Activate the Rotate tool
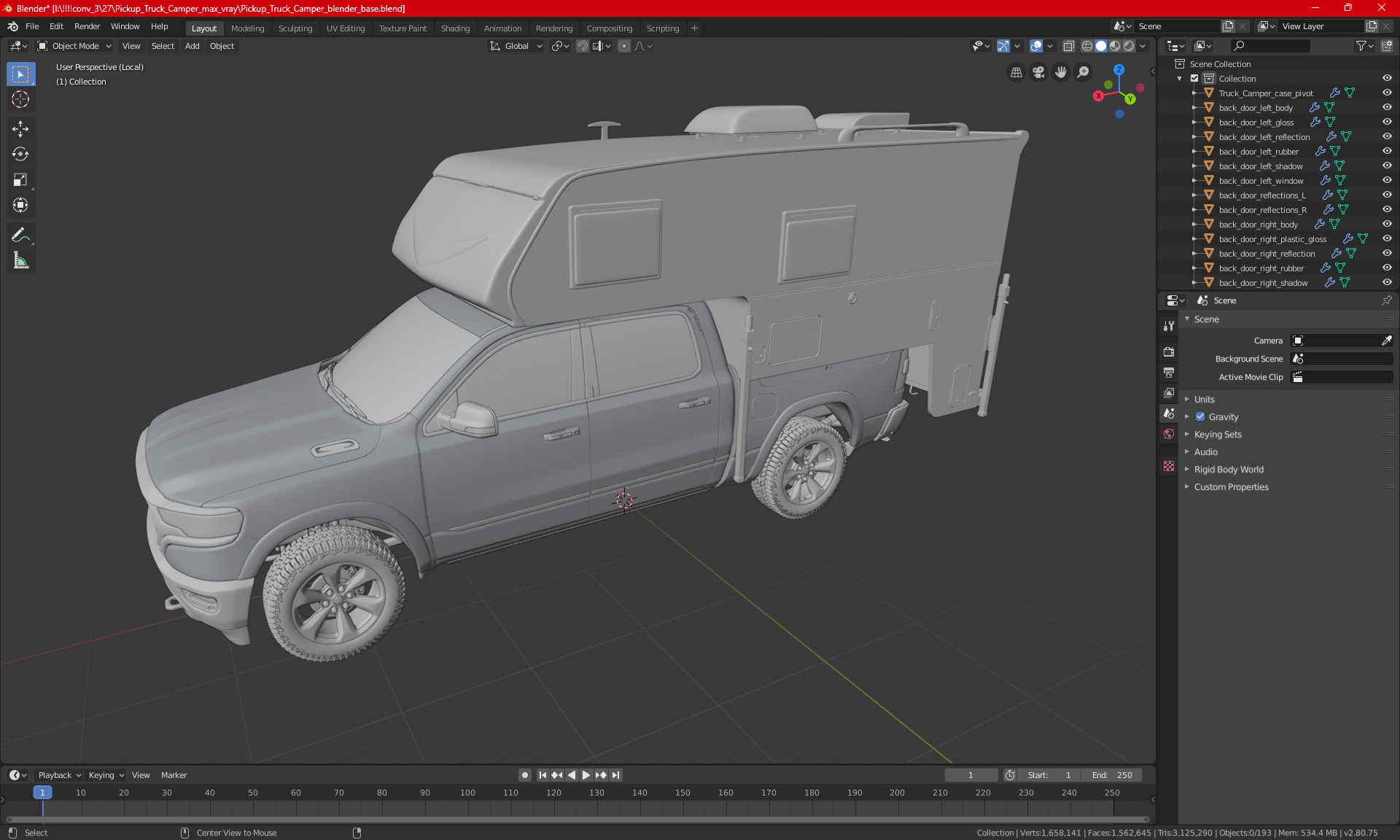1400x840 pixels. [x=20, y=155]
